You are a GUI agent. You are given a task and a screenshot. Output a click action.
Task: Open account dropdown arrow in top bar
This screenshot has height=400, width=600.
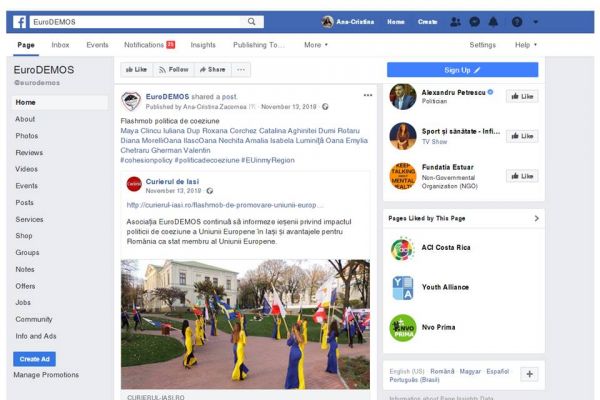tap(536, 22)
